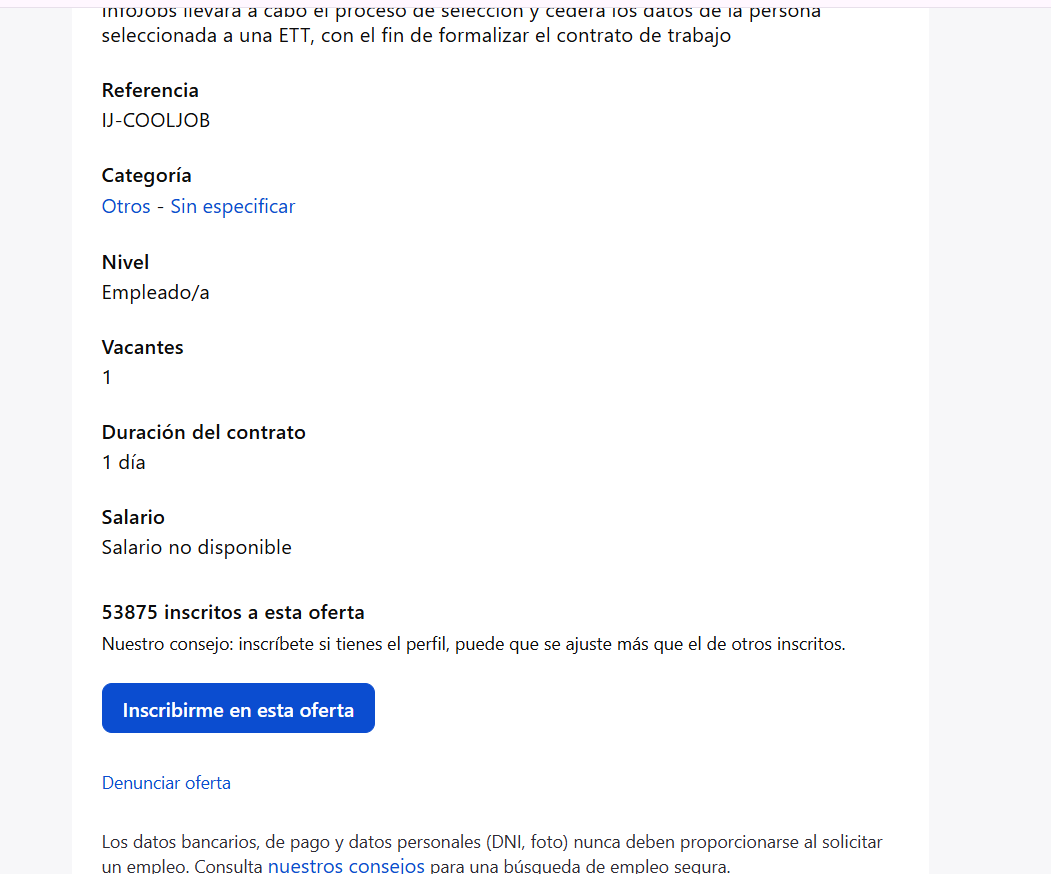Select the Empleado/a level text
Image resolution: width=1051 pixels, height=874 pixels.
(x=156, y=293)
